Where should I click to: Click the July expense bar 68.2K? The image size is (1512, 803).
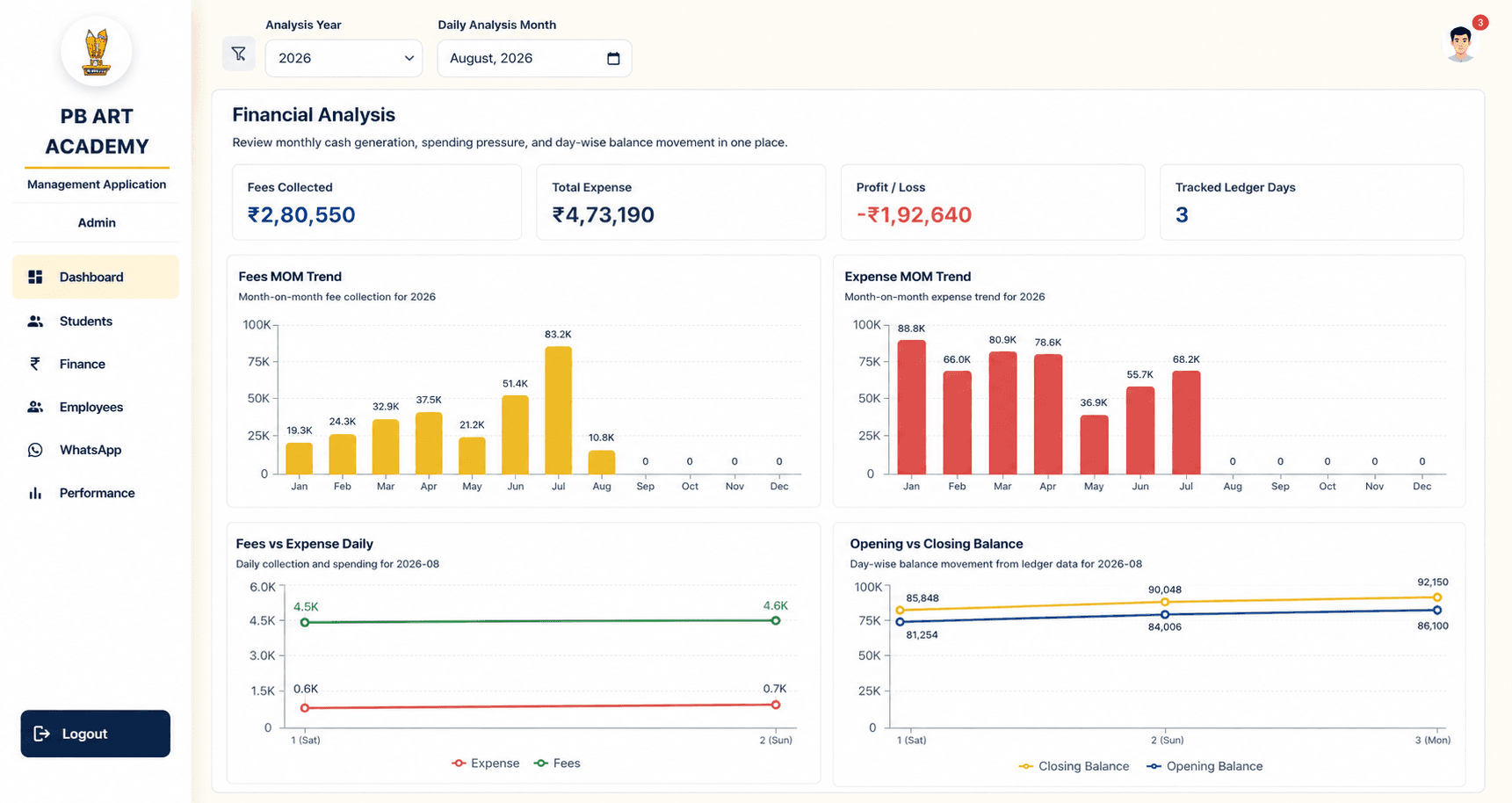(1186, 423)
